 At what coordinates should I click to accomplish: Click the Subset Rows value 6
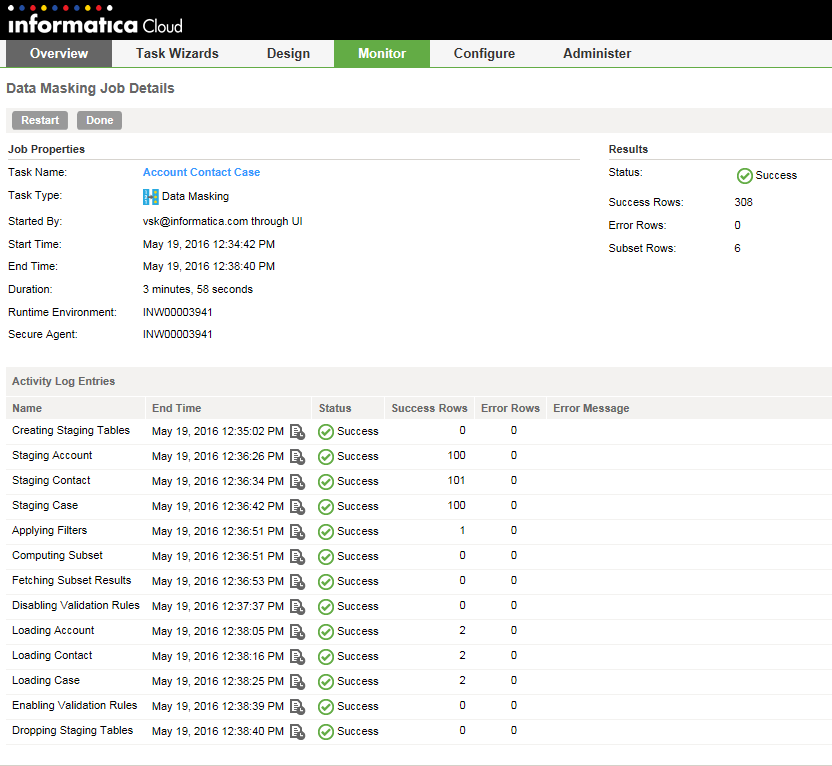738,248
